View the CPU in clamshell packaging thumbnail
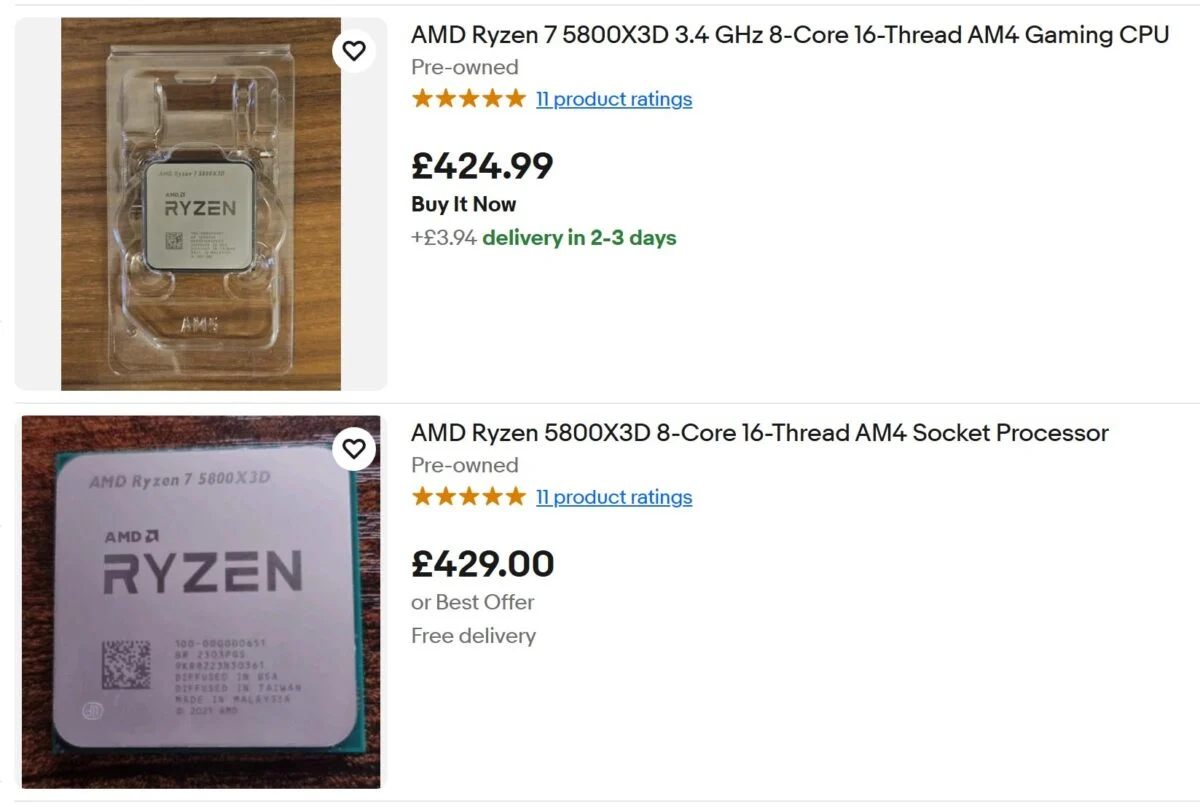The width and height of the screenshot is (1200, 807). coord(199,202)
